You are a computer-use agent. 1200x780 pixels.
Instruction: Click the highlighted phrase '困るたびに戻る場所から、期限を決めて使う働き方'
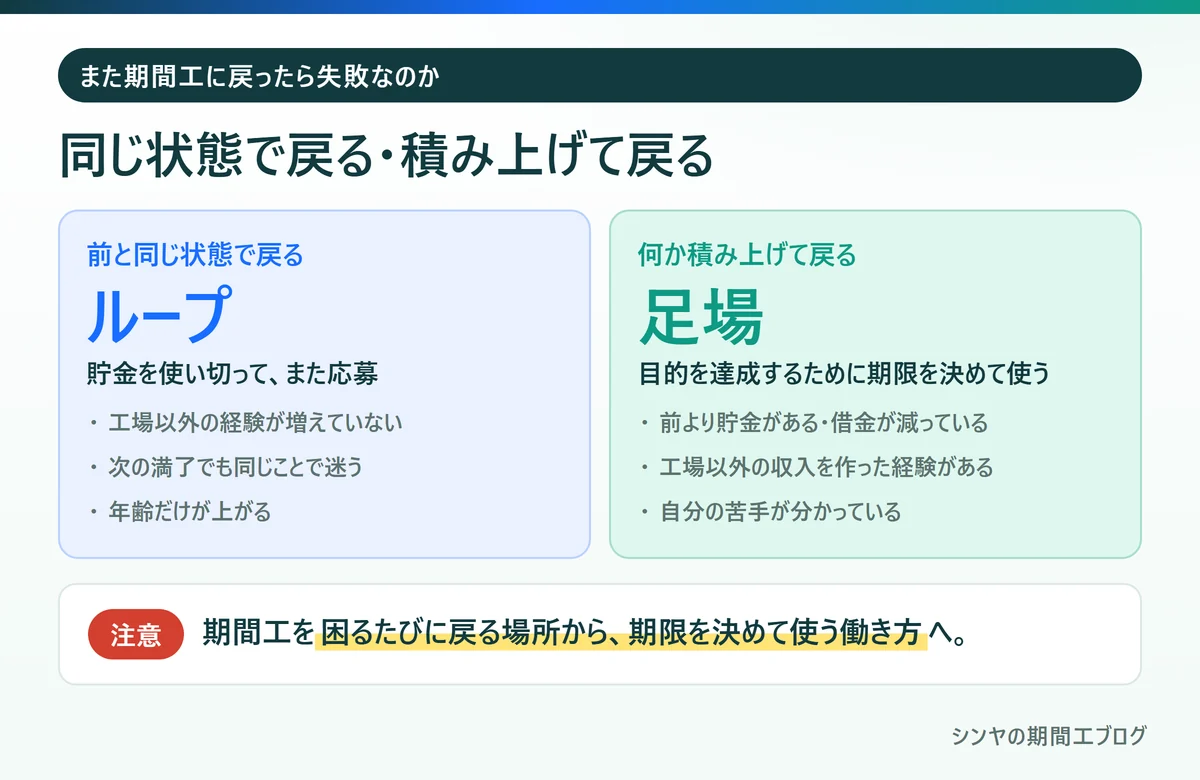click(621, 634)
